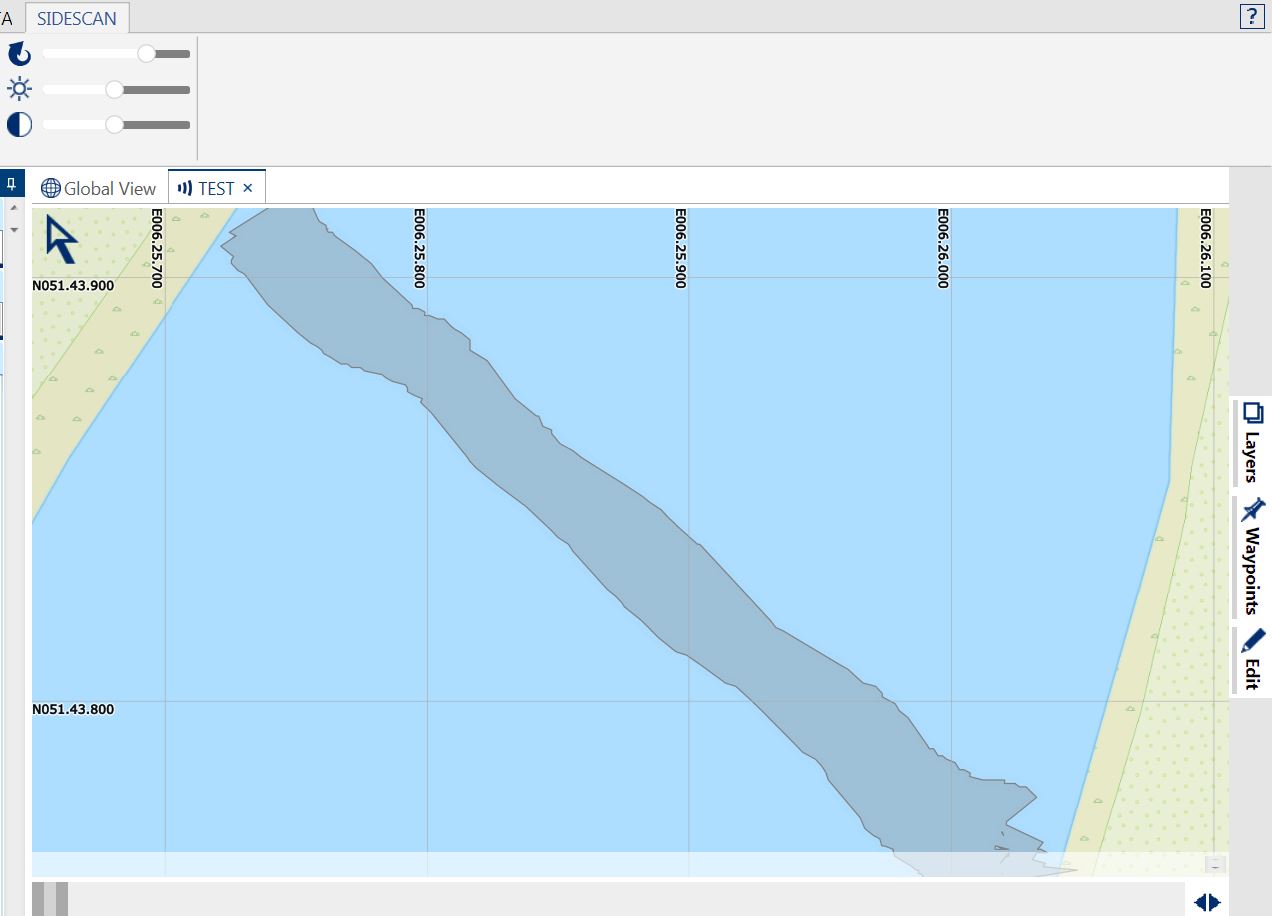
Task: Click the left-right arrows icon at bottom right
Action: 1207,902
